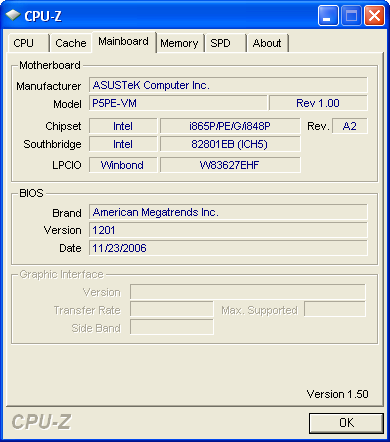
Task: Show the About tab
Action: click(x=267, y=43)
